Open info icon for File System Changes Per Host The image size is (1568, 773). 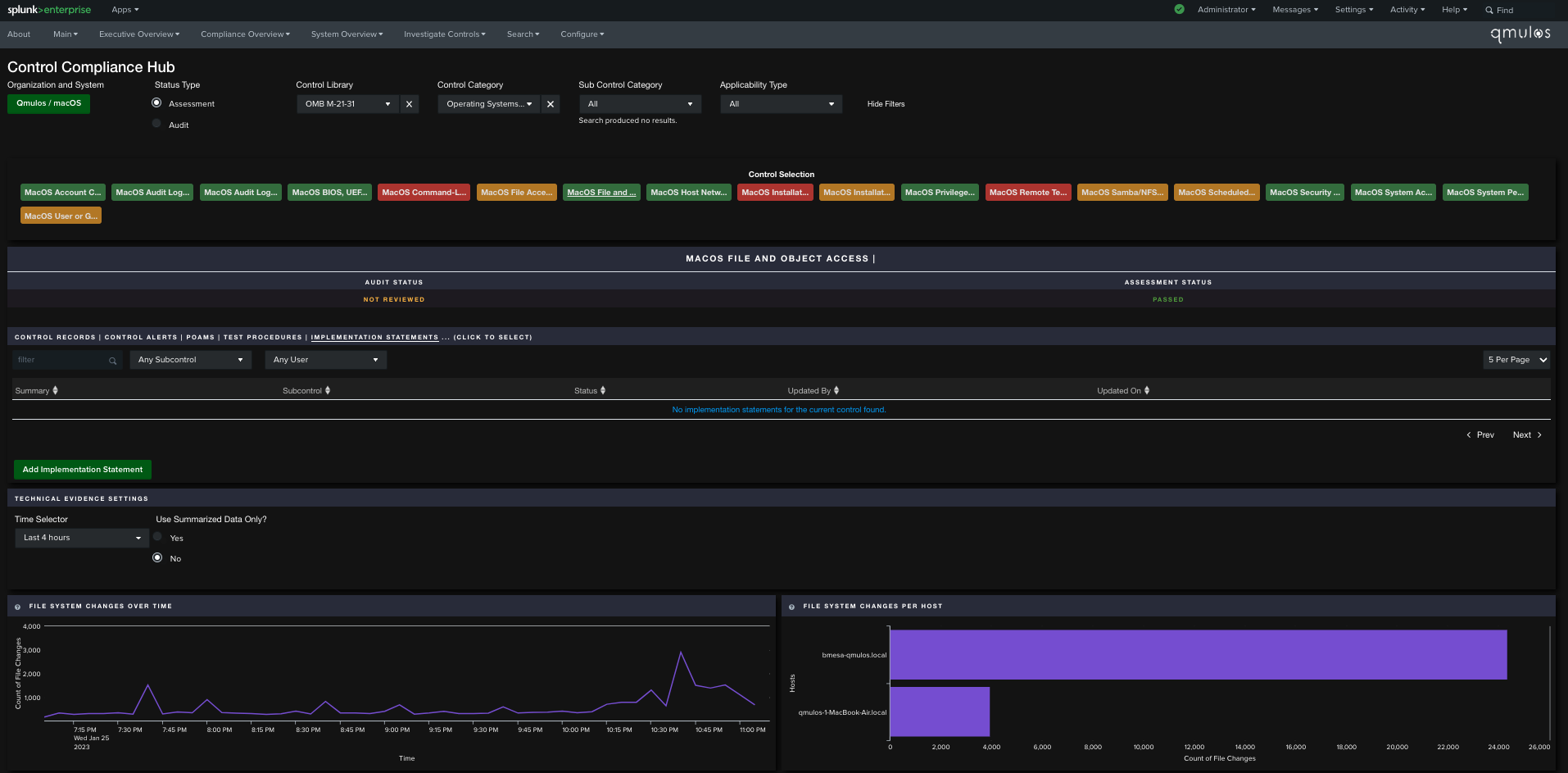click(792, 607)
